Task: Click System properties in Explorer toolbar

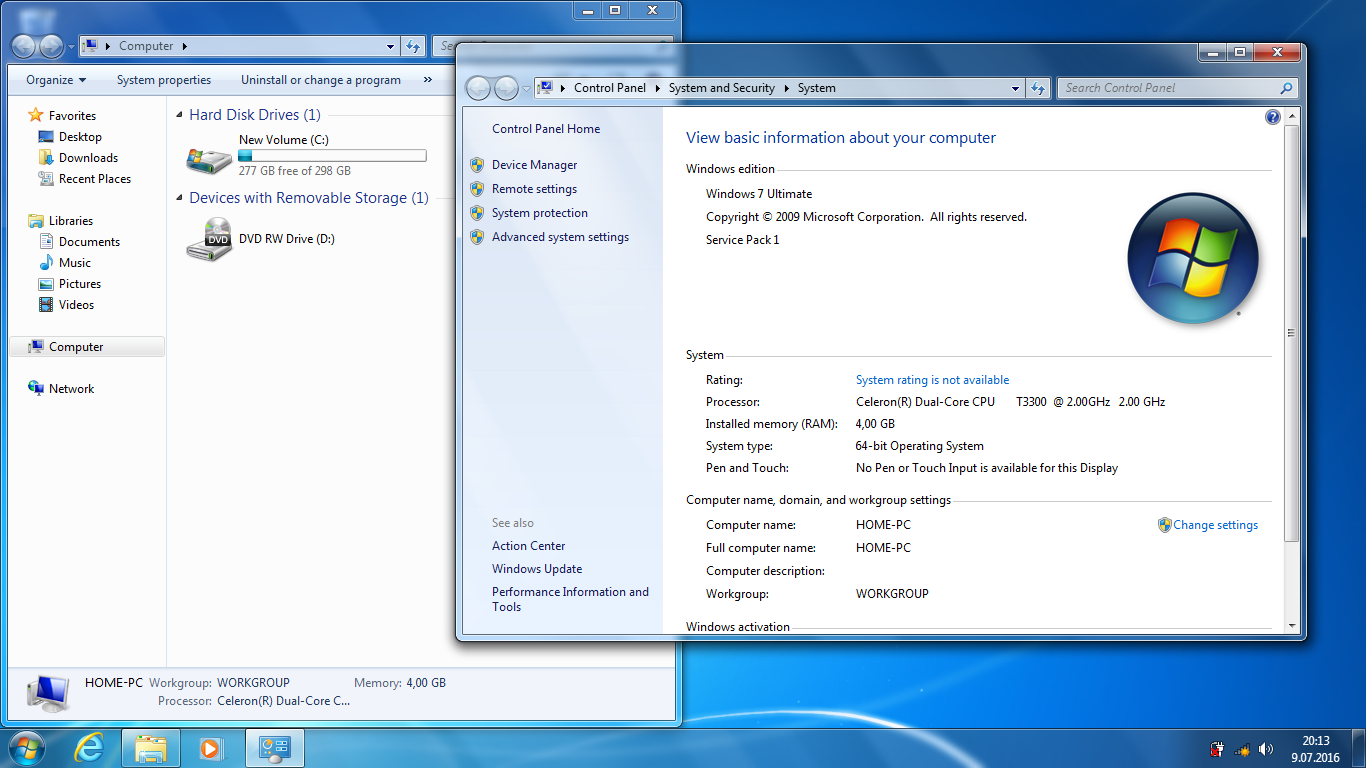Action: tap(164, 80)
